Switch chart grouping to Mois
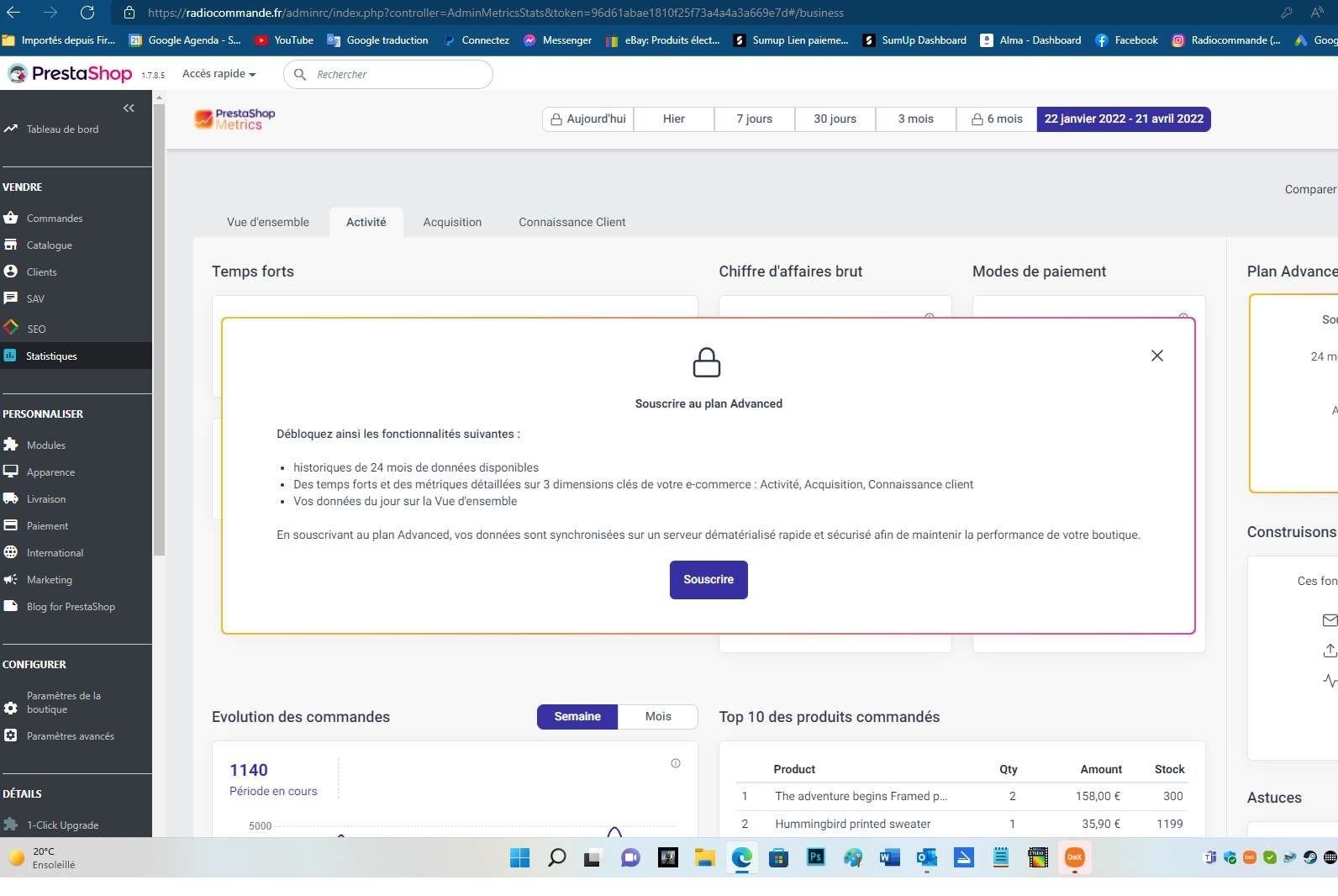The image size is (1338, 896). pos(658,717)
